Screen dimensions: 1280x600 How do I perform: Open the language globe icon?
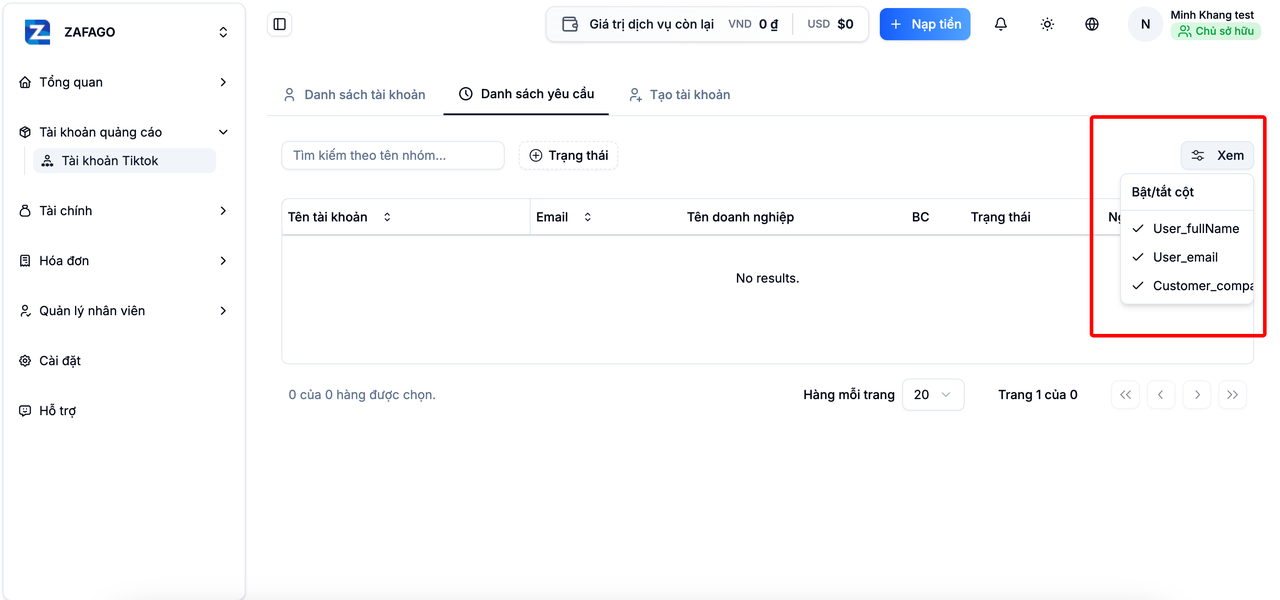pyautogui.click(x=1092, y=24)
